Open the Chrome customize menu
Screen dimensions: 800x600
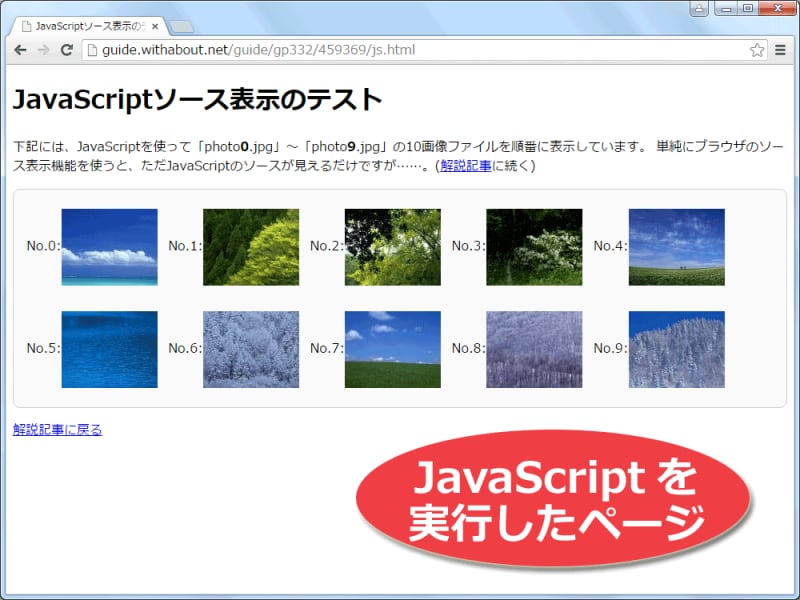pyautogui.click(x=782, y=50)
